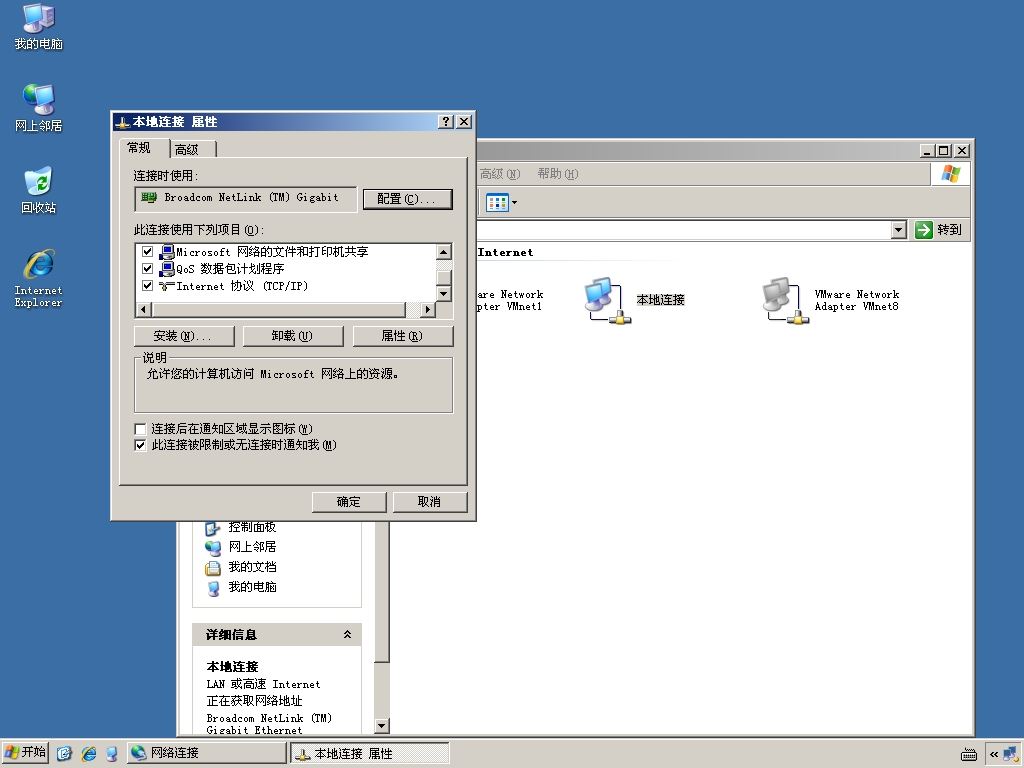Select the 'Internet 协议 (TCP/IP)' list row text

pyautogui.click(x=242, y=286)
